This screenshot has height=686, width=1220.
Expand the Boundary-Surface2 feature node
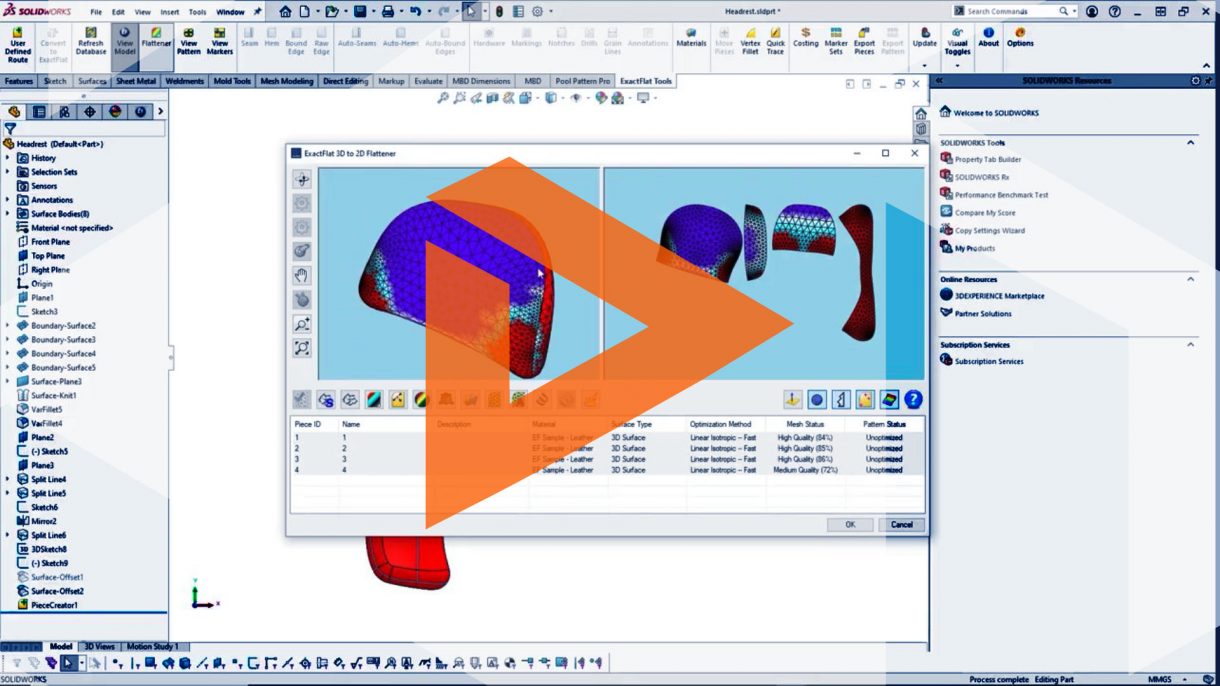tap(8, 326)
